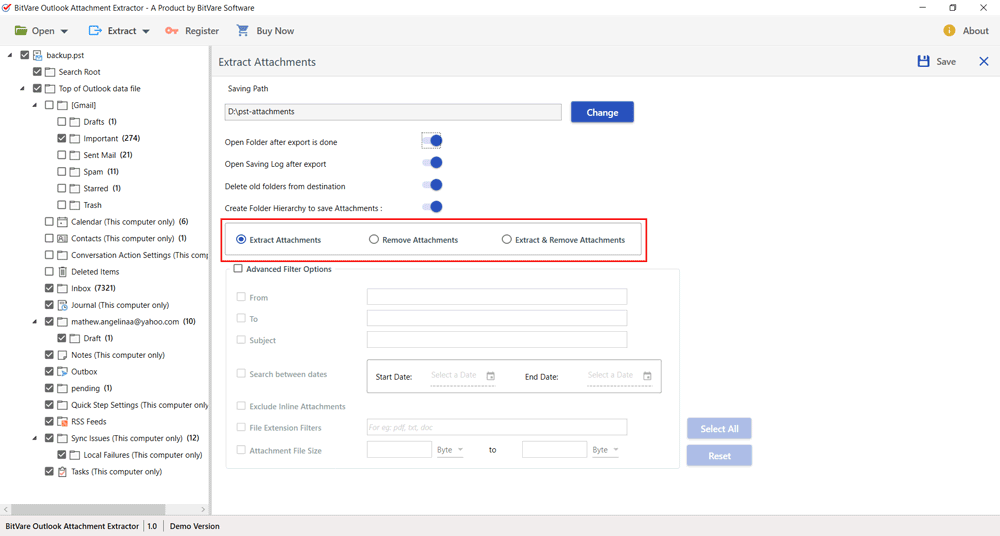Collapse the Sync Issues folder node
Screen dimensions: 1000x536
pos(35,438)
